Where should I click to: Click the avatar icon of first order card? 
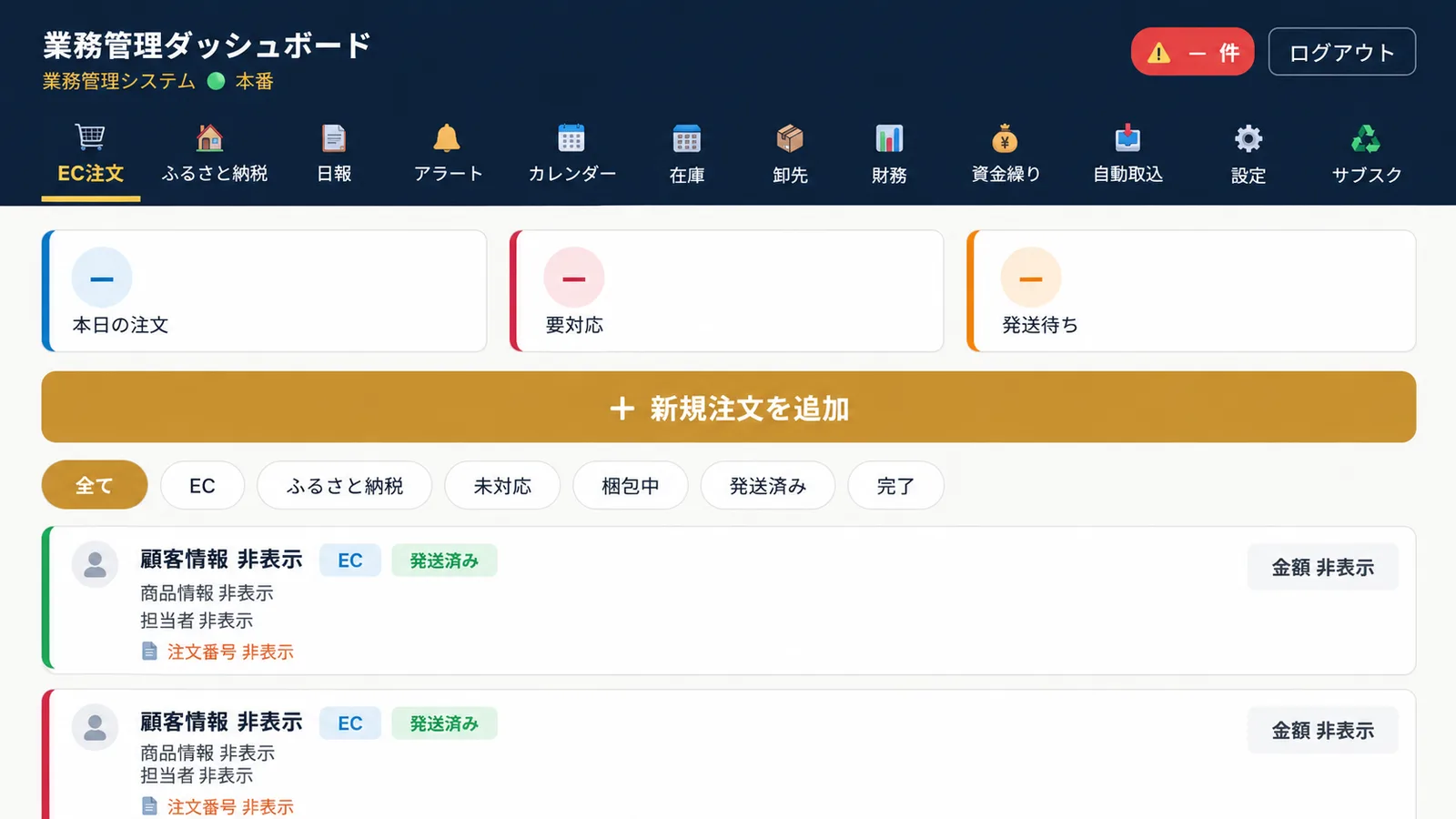(95, 564)
